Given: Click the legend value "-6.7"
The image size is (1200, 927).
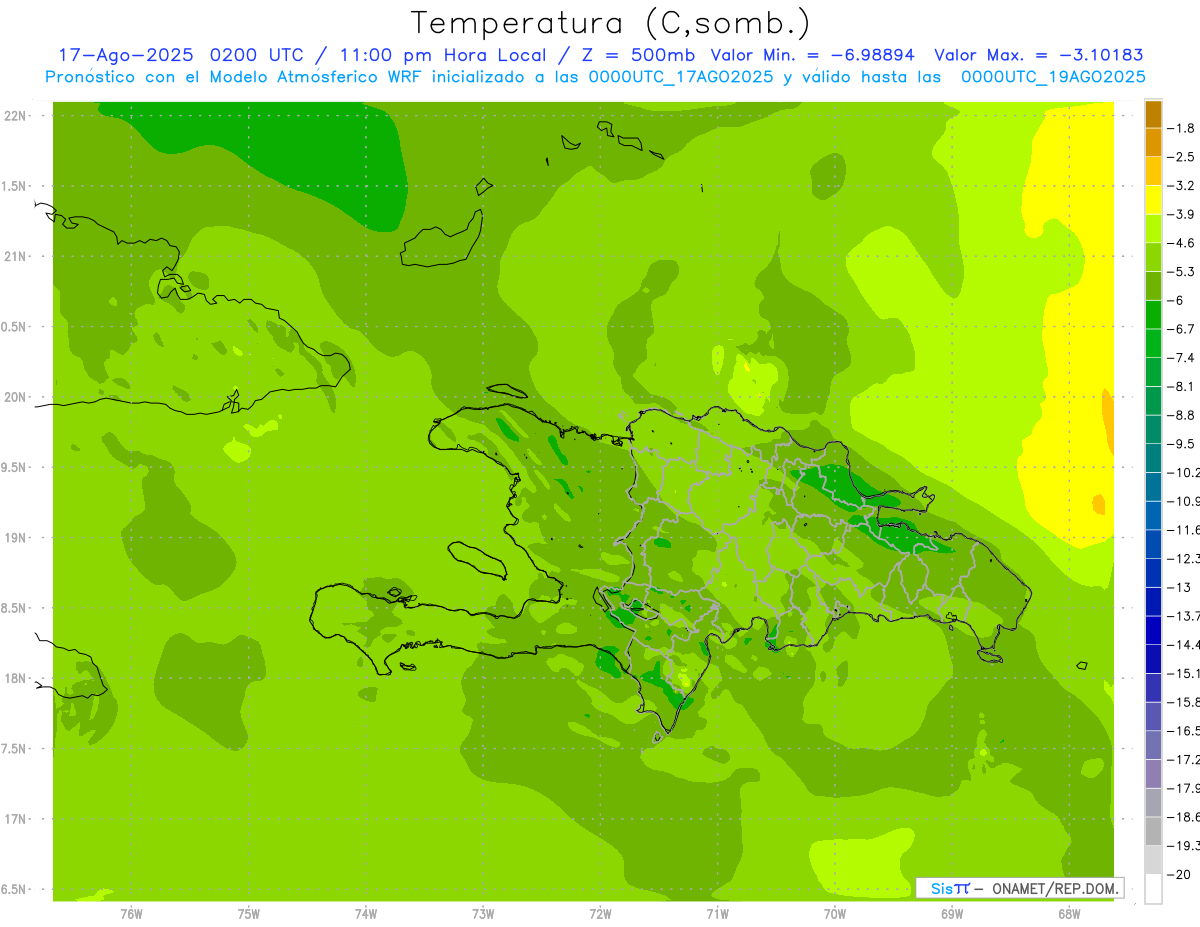Looking at the screenshot, I should point(1181,329).
